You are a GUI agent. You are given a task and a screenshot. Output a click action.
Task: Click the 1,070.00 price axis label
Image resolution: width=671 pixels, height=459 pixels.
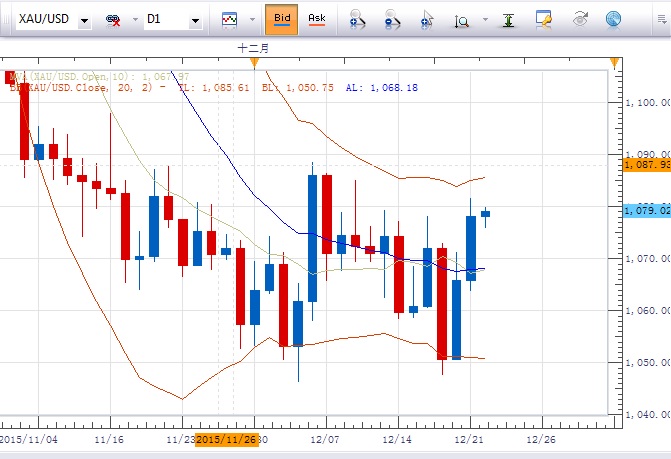pos(648,258)
